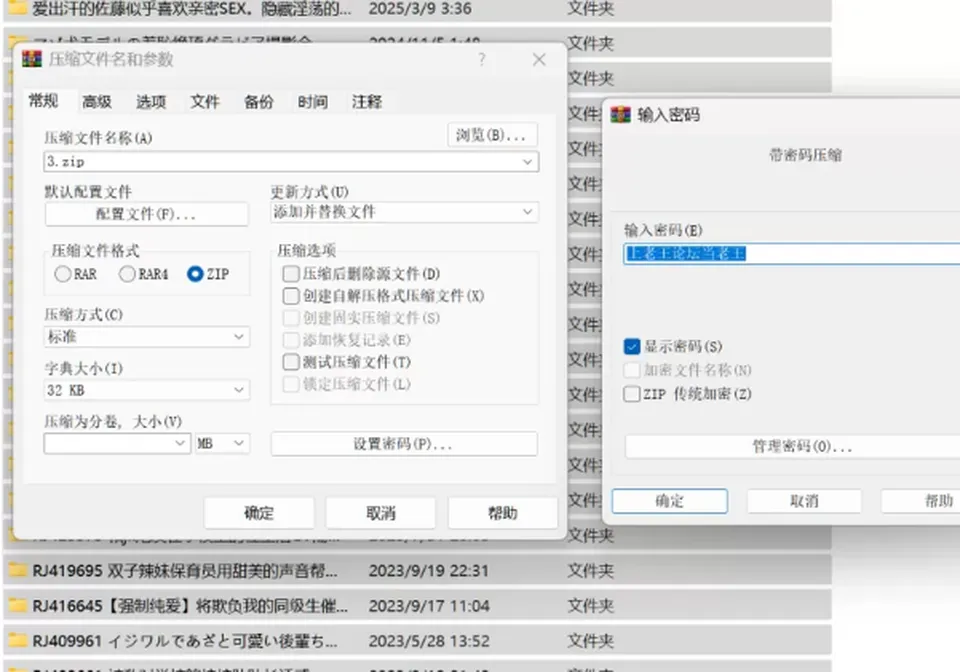This screenshot has height=672, width=960.
Task: Click the 浏览(B)... button
Action: [492, 135]
